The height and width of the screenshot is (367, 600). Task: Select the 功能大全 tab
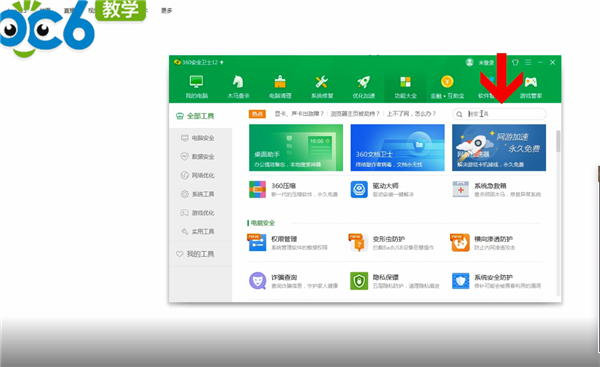click(x=405, y=87)
